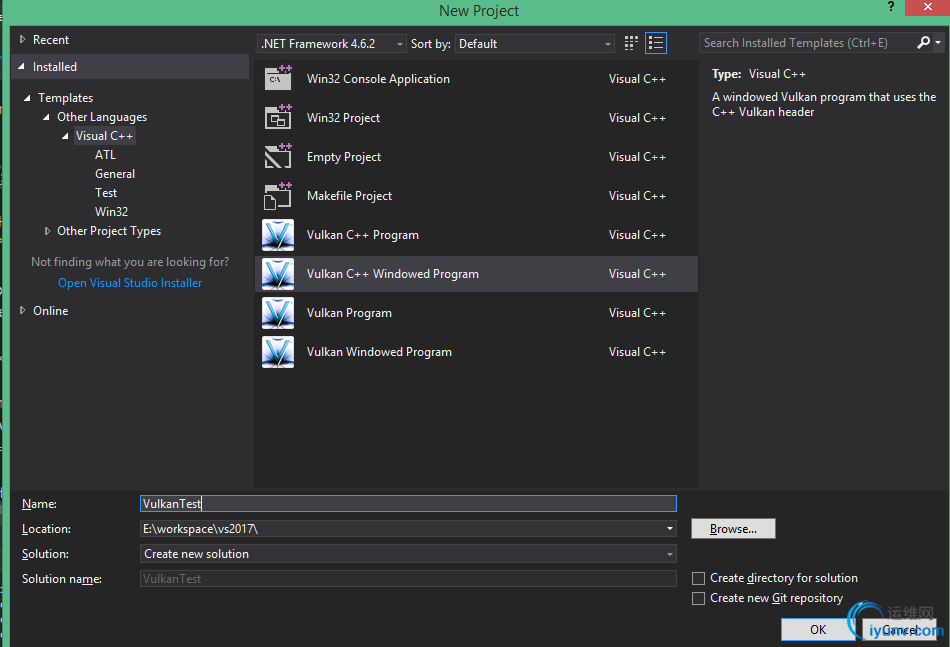
Task: Click the Search Installed Templates box
Action: point(809,43)
